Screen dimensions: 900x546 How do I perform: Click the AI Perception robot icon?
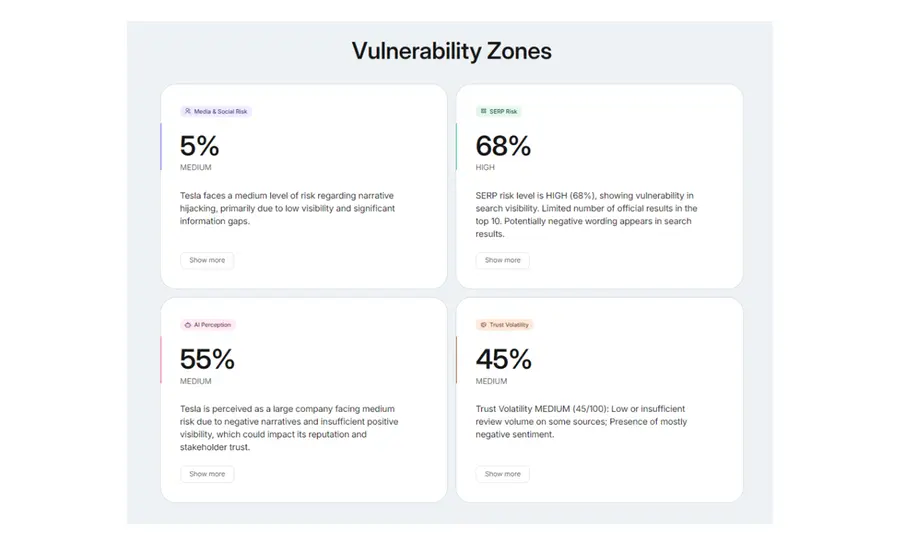tap(187, 325)
